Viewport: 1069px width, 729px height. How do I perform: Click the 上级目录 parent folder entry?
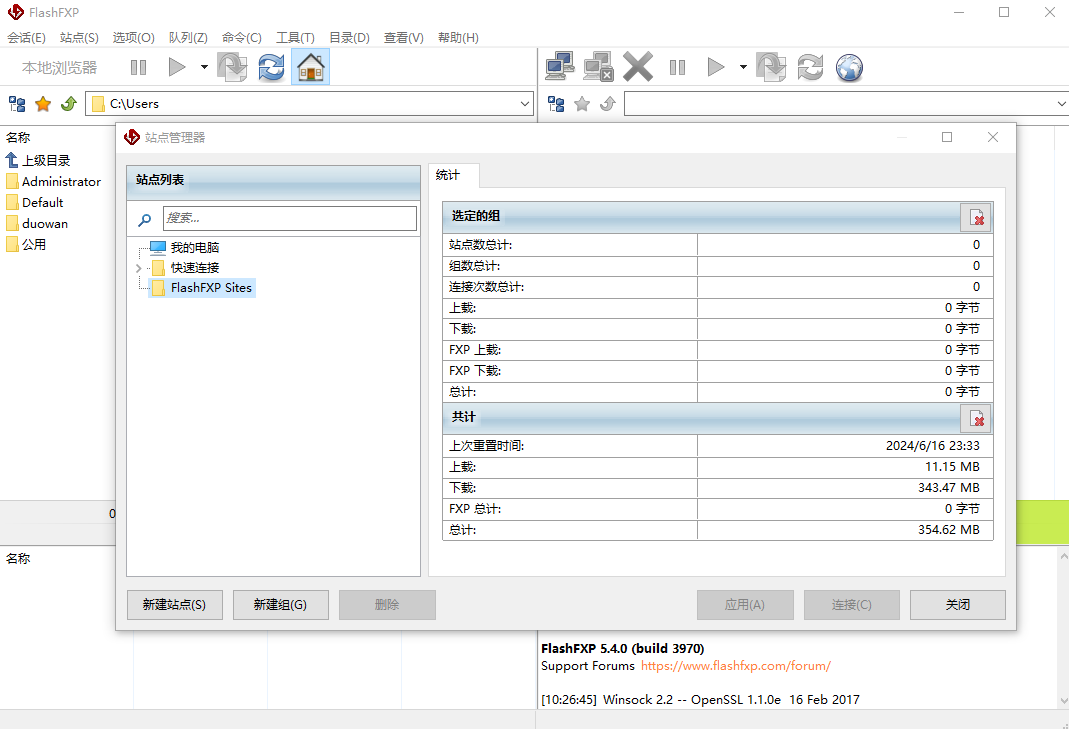click(38, 160)
